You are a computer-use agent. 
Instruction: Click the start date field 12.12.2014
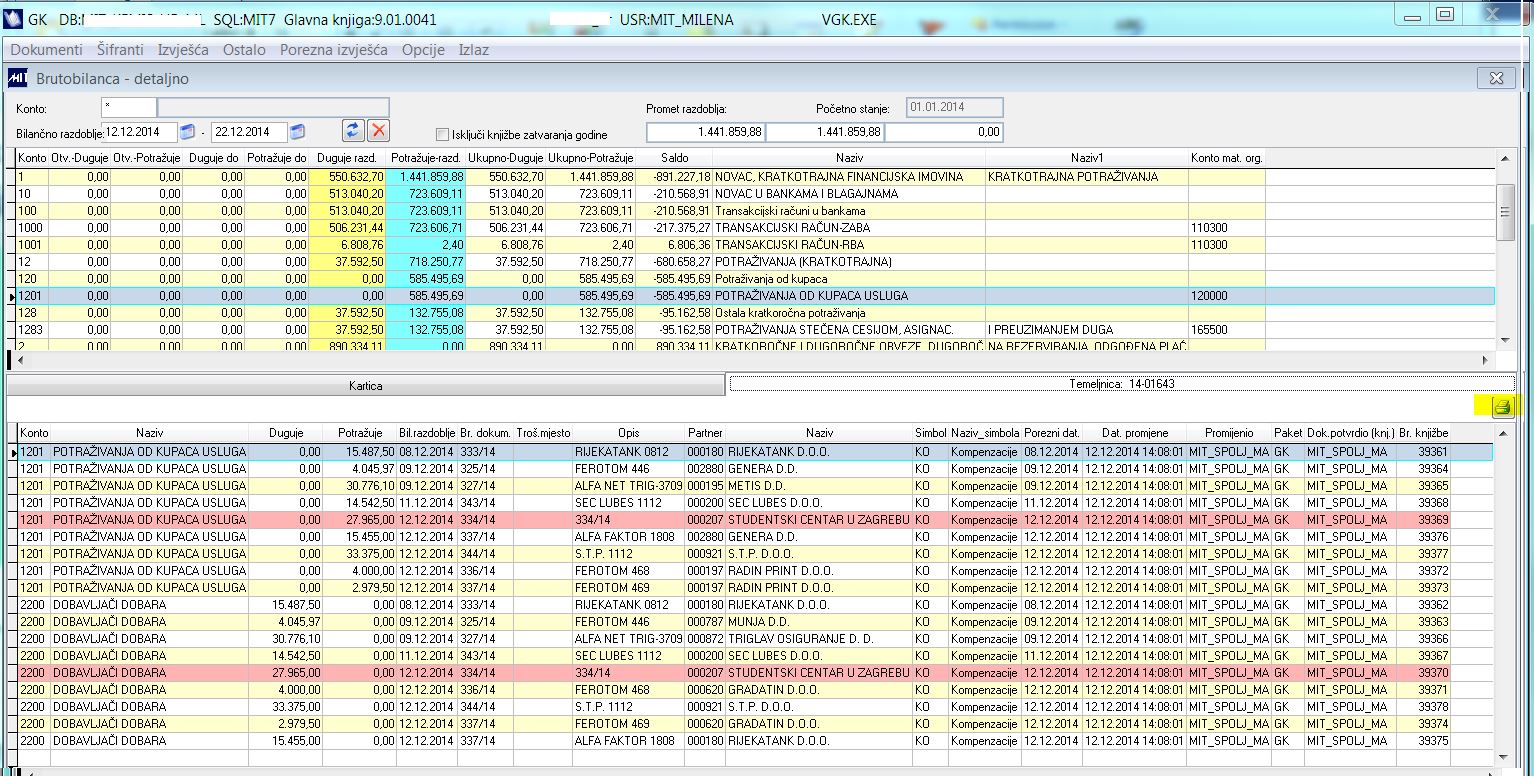pyautogui.click(x=141, y=132)
